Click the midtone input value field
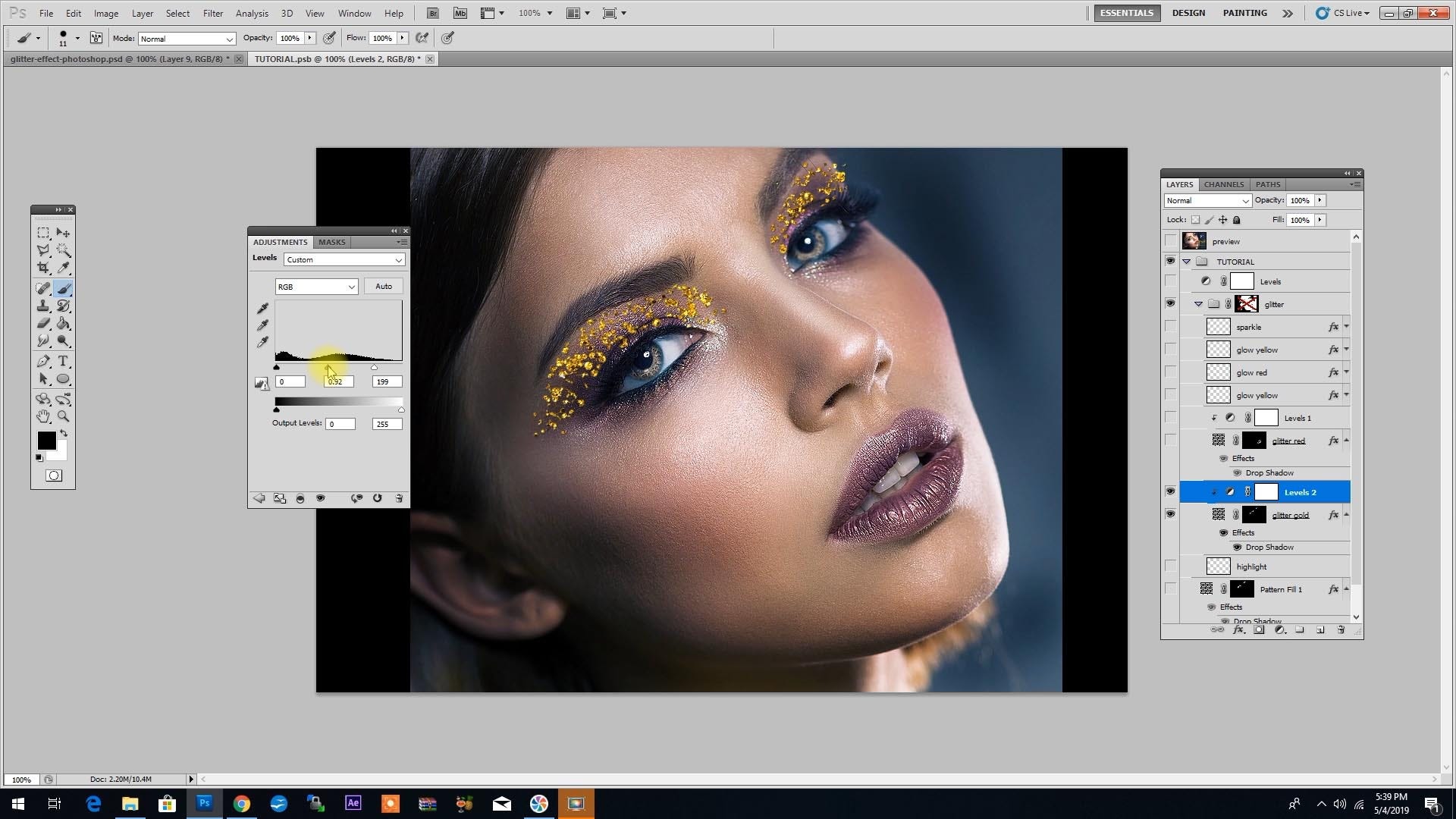Viewport: 1456px width, 819px height. coord(338,381)
